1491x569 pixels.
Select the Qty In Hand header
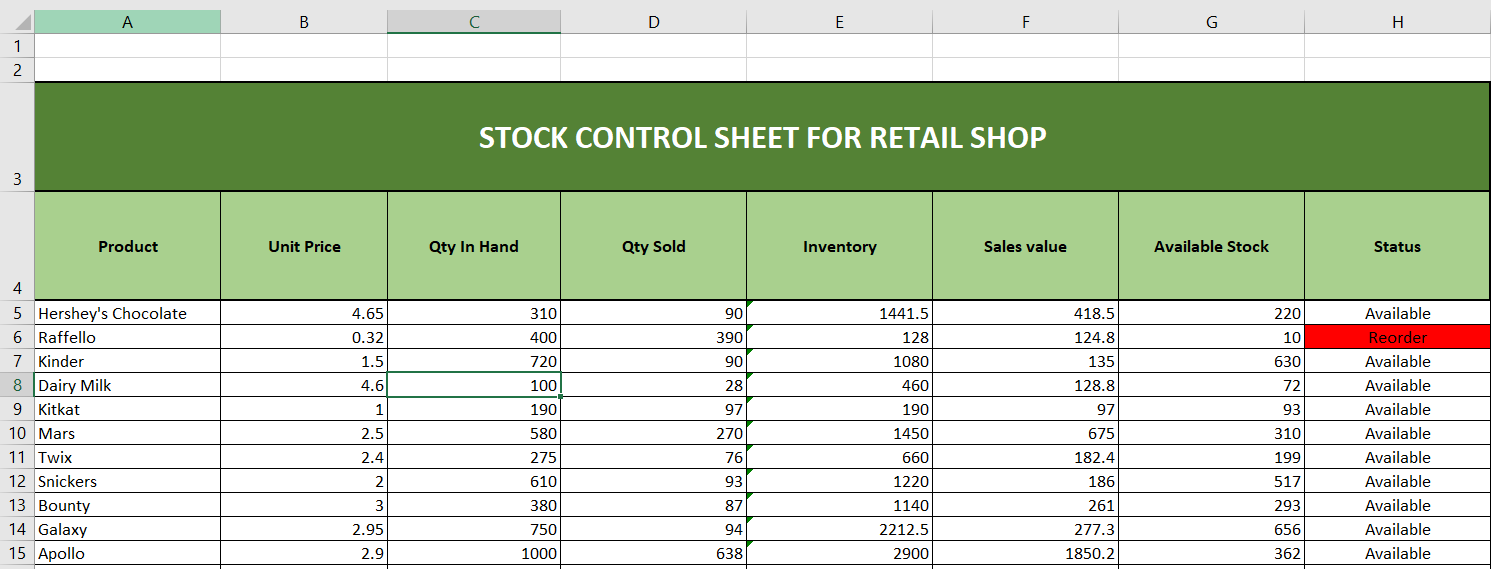coord(474,246)
